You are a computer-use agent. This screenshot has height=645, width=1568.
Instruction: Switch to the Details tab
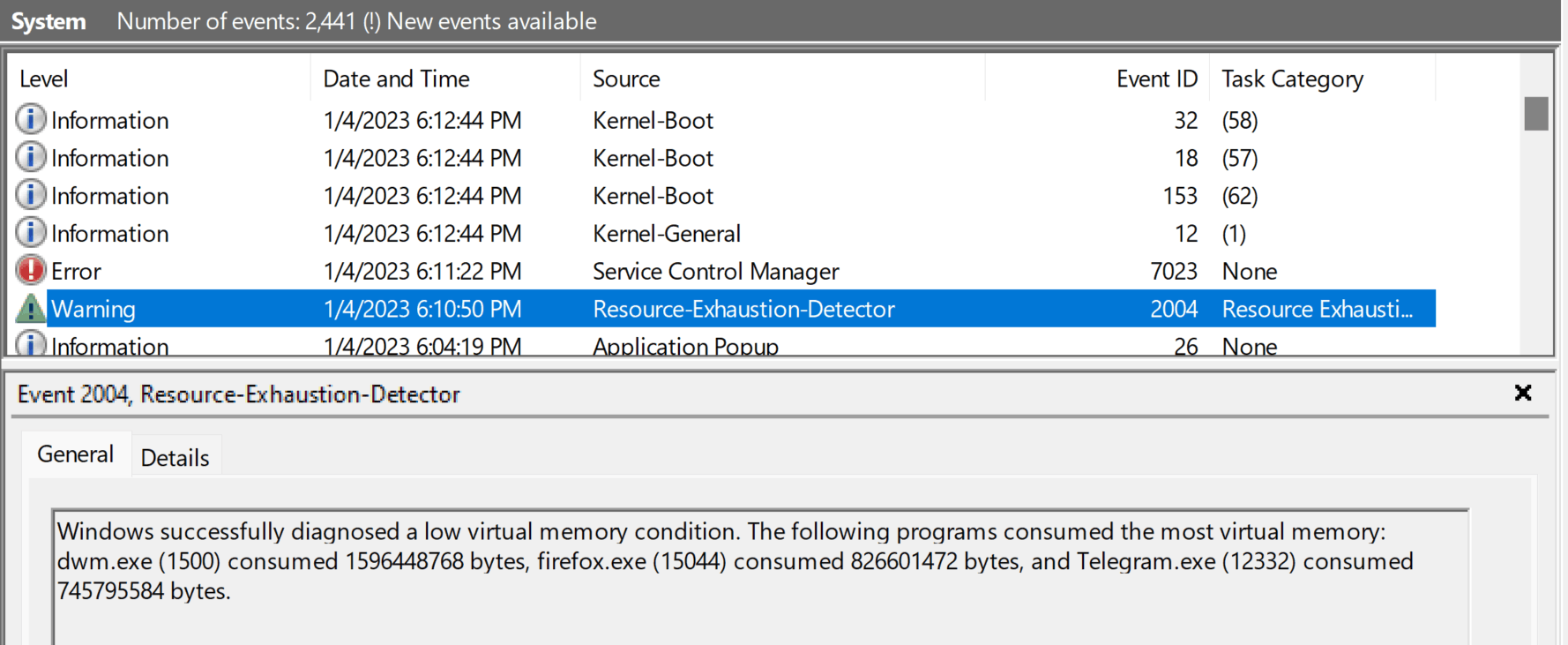[175, 457]
